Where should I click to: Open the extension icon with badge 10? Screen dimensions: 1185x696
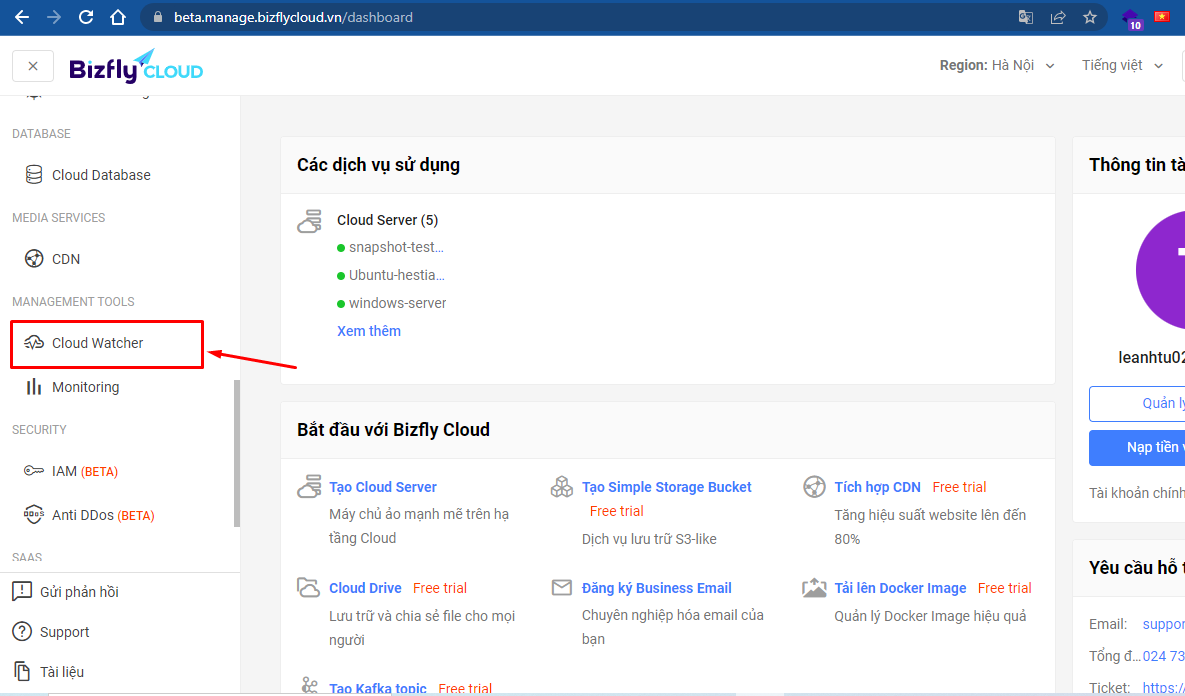[1131, 19]
